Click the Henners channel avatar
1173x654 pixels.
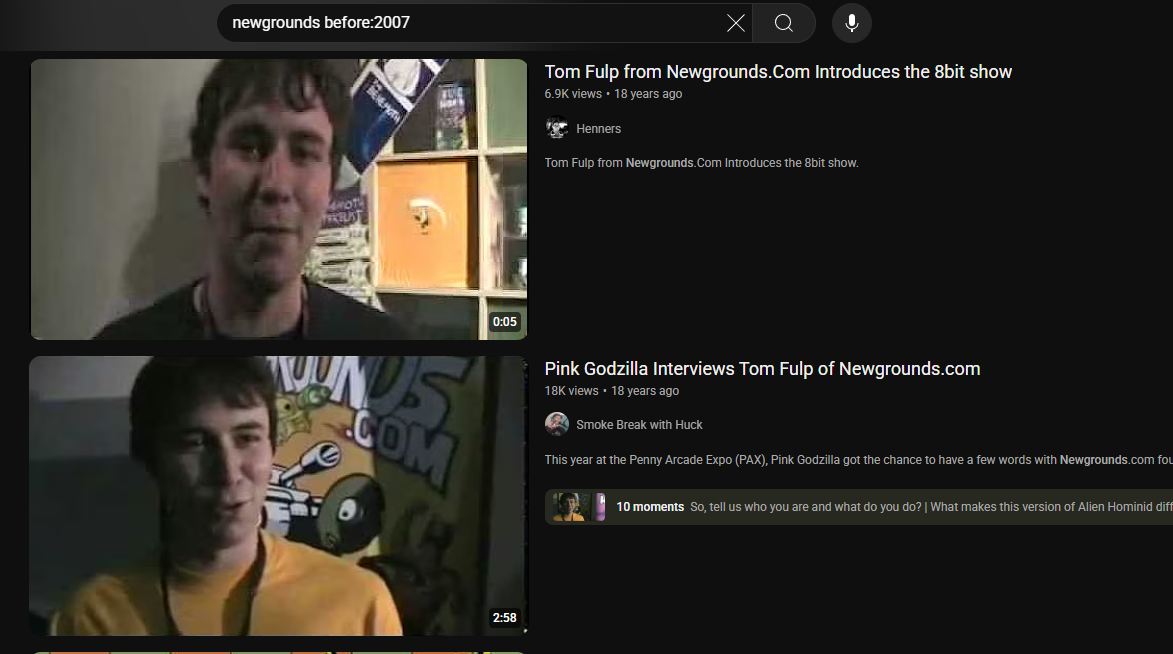coord(557,128)
